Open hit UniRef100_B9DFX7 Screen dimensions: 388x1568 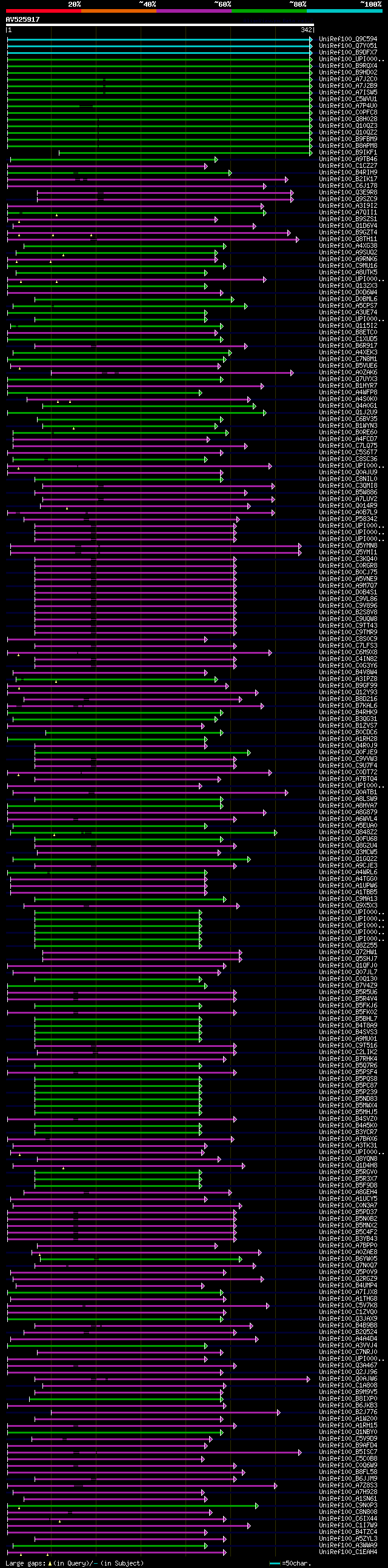[348, 52]
